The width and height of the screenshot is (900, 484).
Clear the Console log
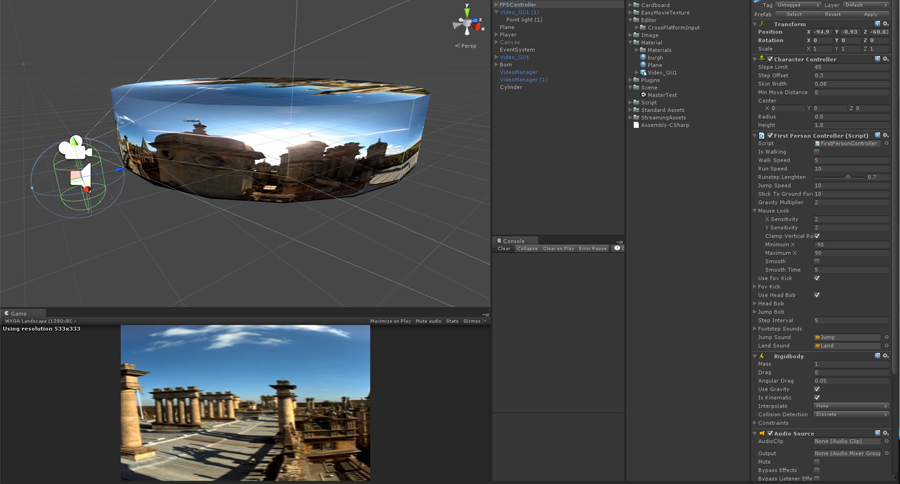pyautogui.click(x=504, y=249)
